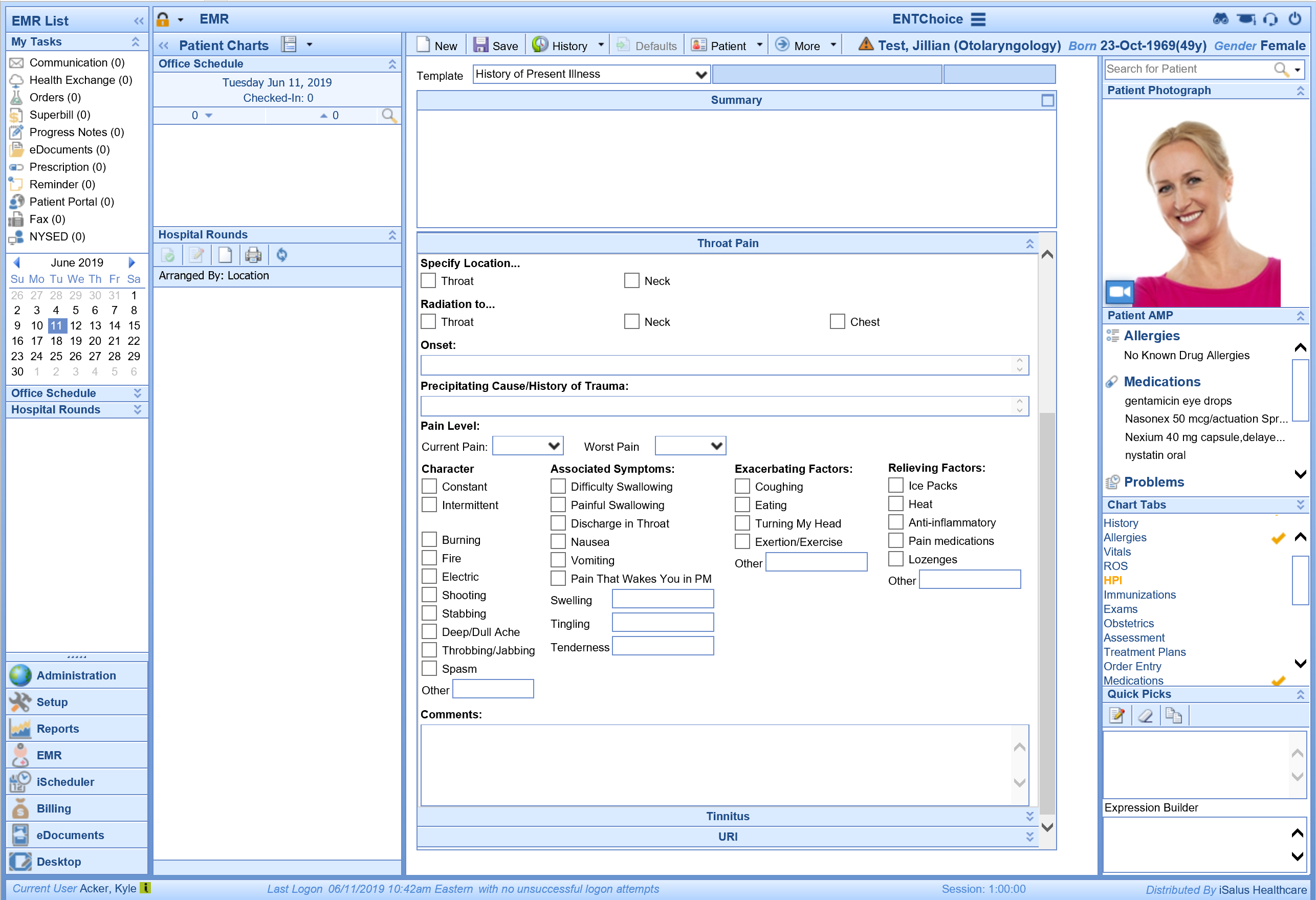Image resolution: width=1316 pixels, height=900 pixels.
Task: Click the print icon in Hospital Rounds
Action: click(x=253, y=255)
